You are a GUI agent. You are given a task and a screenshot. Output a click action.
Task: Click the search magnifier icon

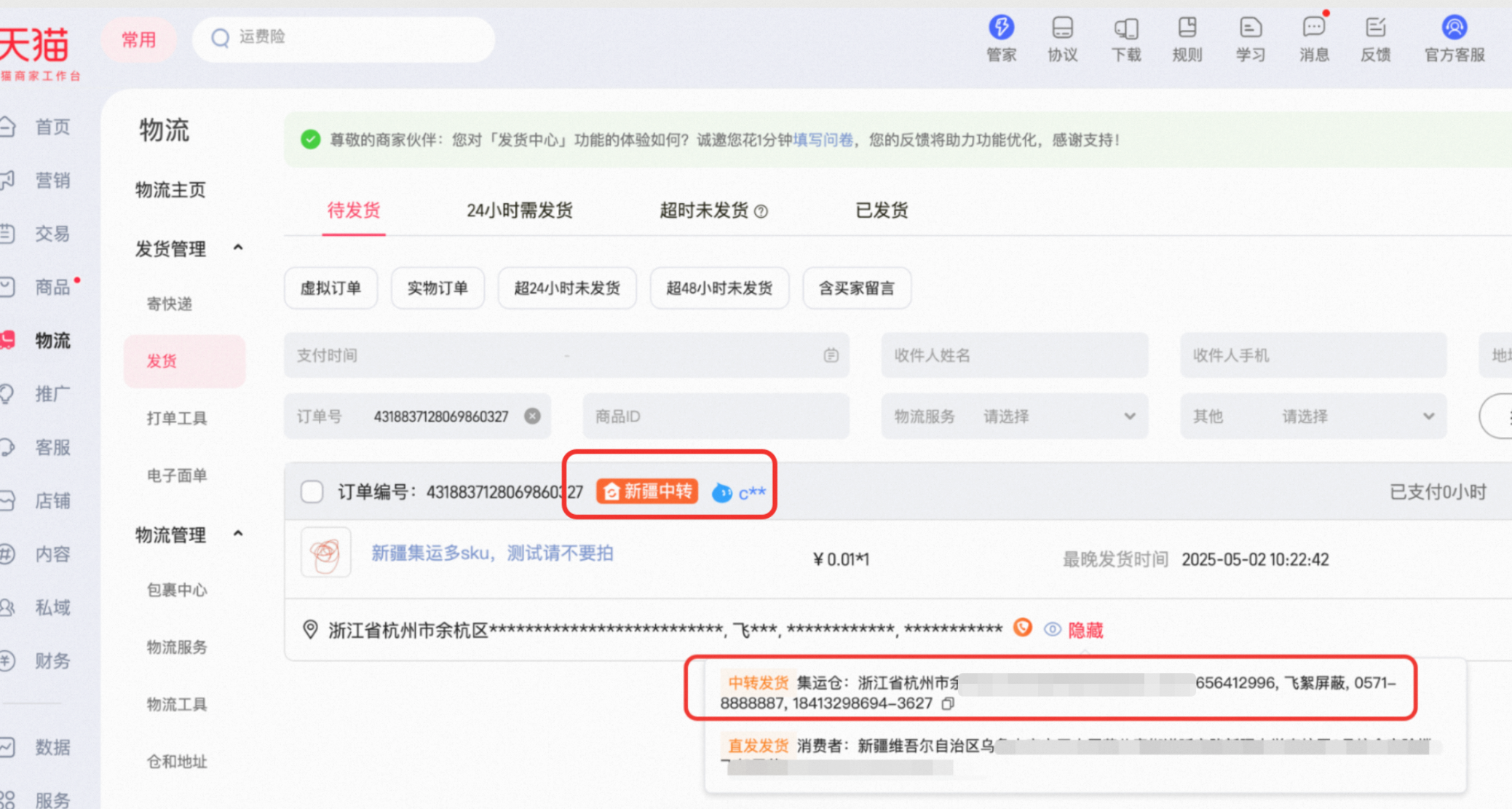pos(220,37)
